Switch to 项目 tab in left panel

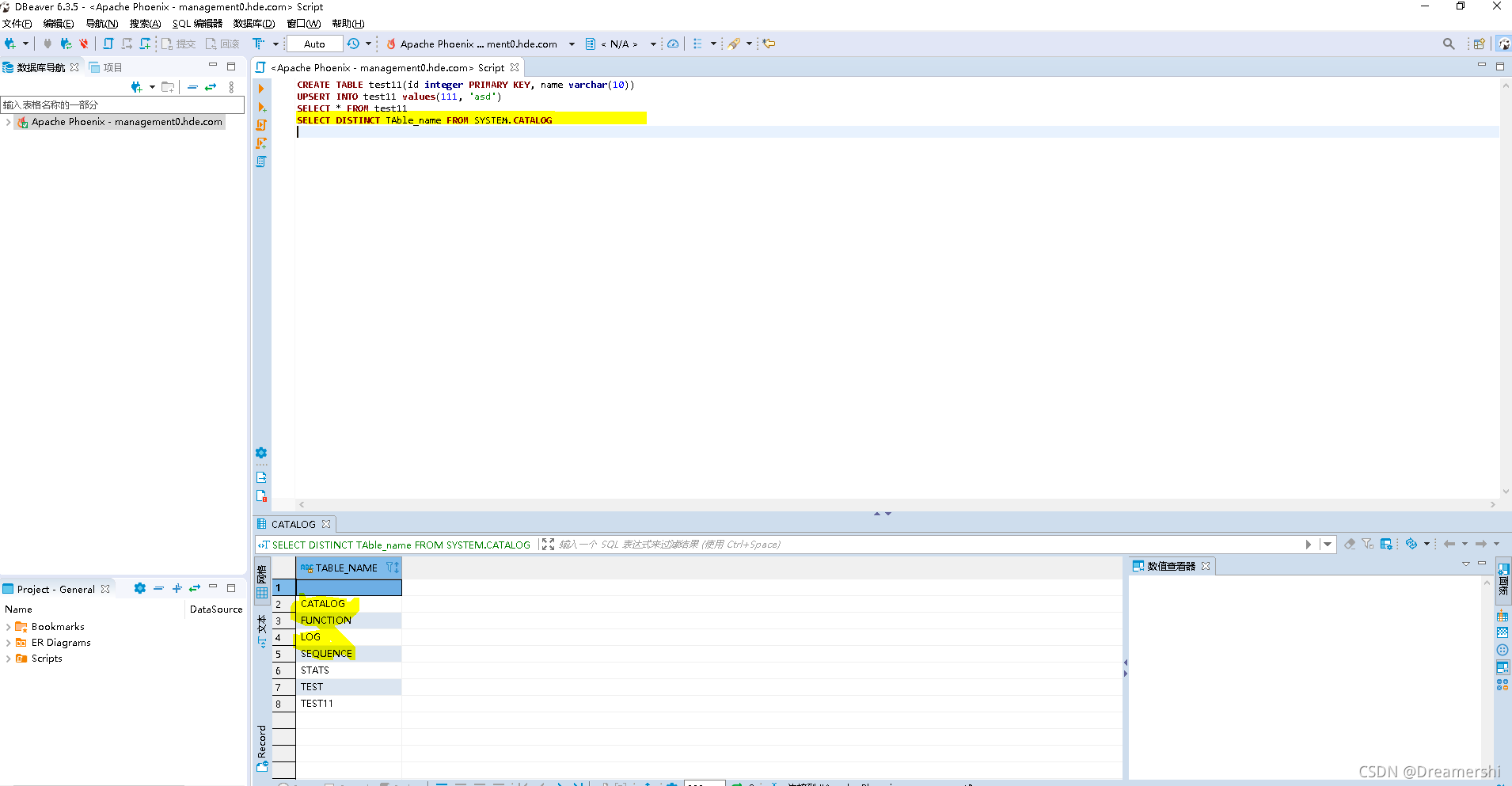point(106,67)
